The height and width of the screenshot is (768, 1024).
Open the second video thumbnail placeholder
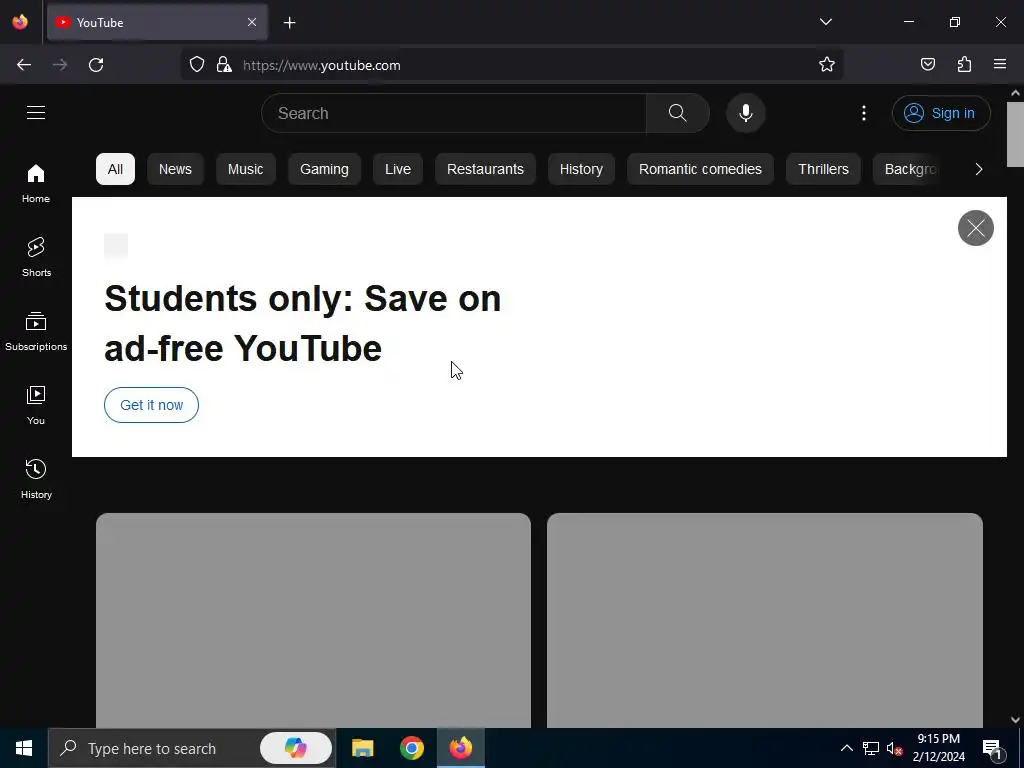[765, 620]
